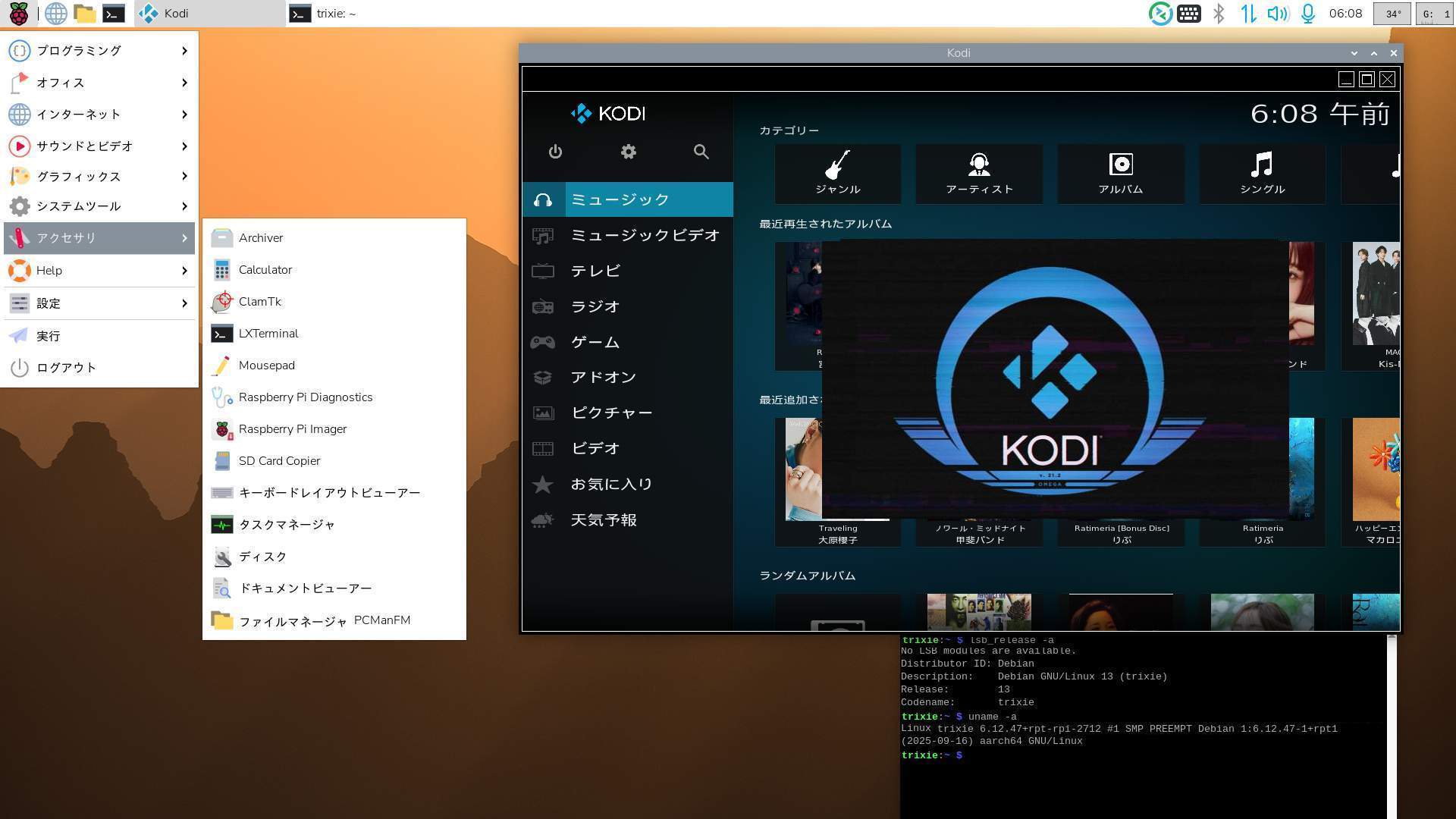Image resolution: width=1456 pixels, height=819 pixels.
Task: Open the アーティスト category tile
Action: 979,174
